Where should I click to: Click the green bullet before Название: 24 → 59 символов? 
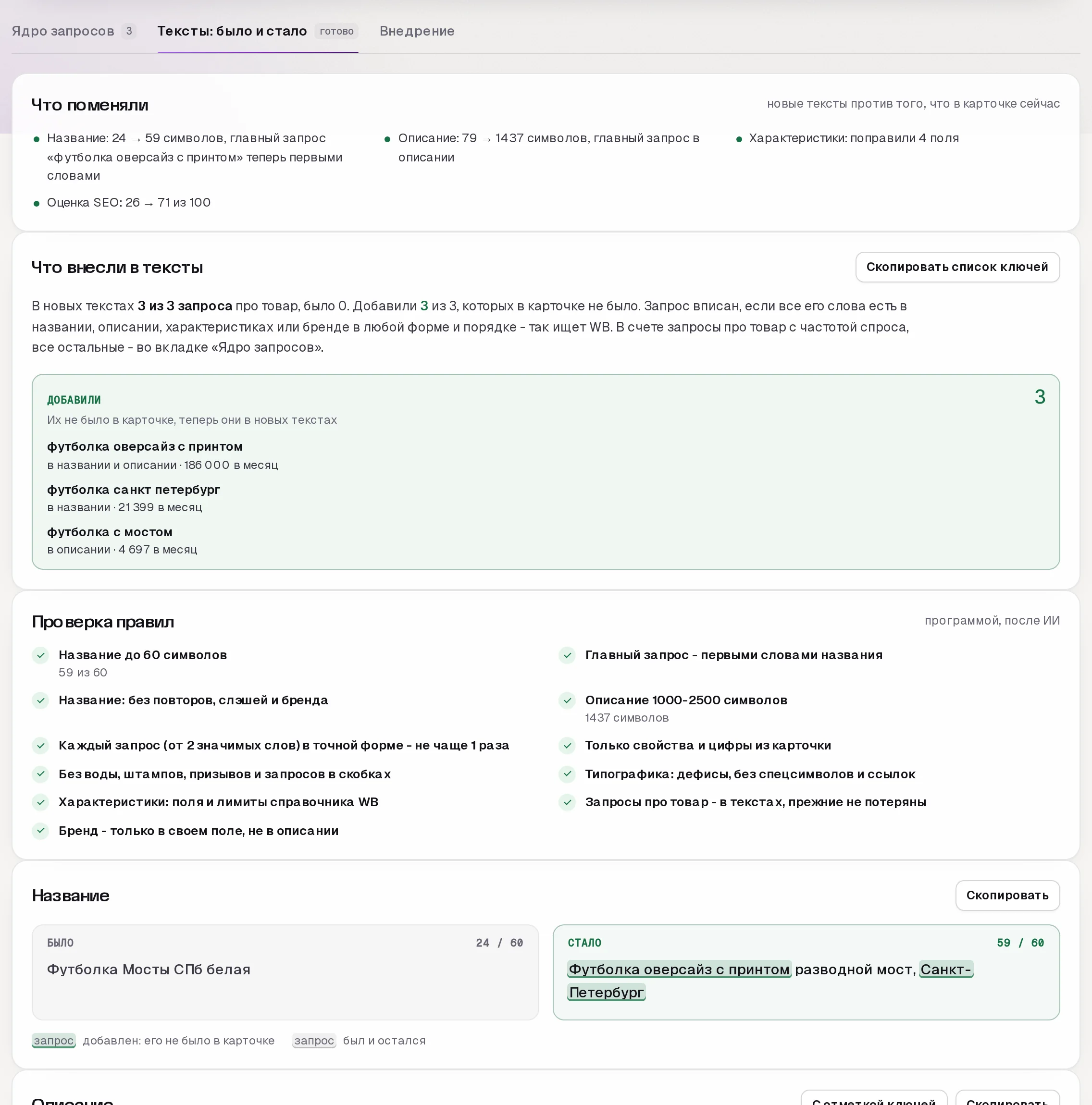[x=37, y=139]
